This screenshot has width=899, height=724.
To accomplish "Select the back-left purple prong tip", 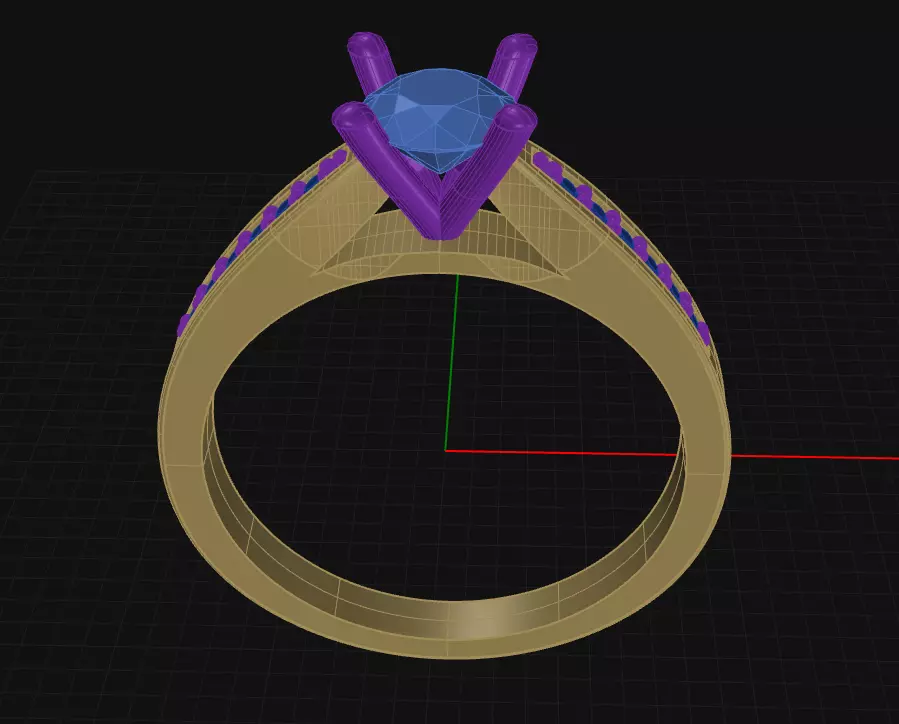I will pyautogui.click(x=366, y=45).
